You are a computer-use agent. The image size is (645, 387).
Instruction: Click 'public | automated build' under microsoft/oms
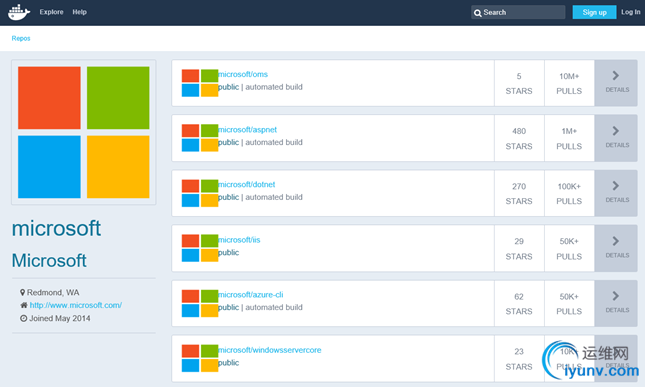tap(260, 87)
